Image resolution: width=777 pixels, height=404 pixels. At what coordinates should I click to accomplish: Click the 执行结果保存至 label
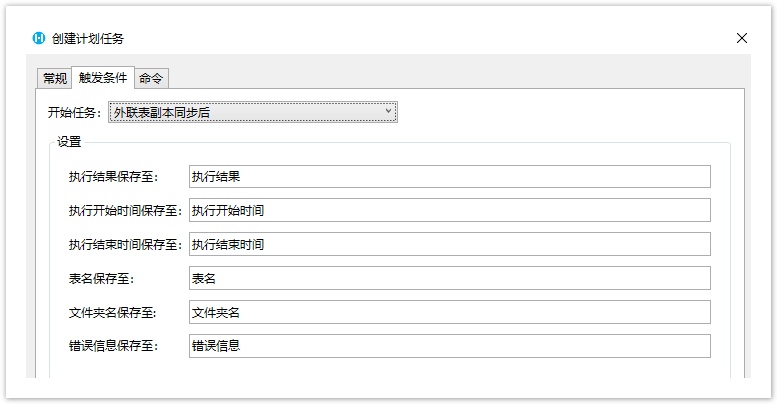coord(113,177)
